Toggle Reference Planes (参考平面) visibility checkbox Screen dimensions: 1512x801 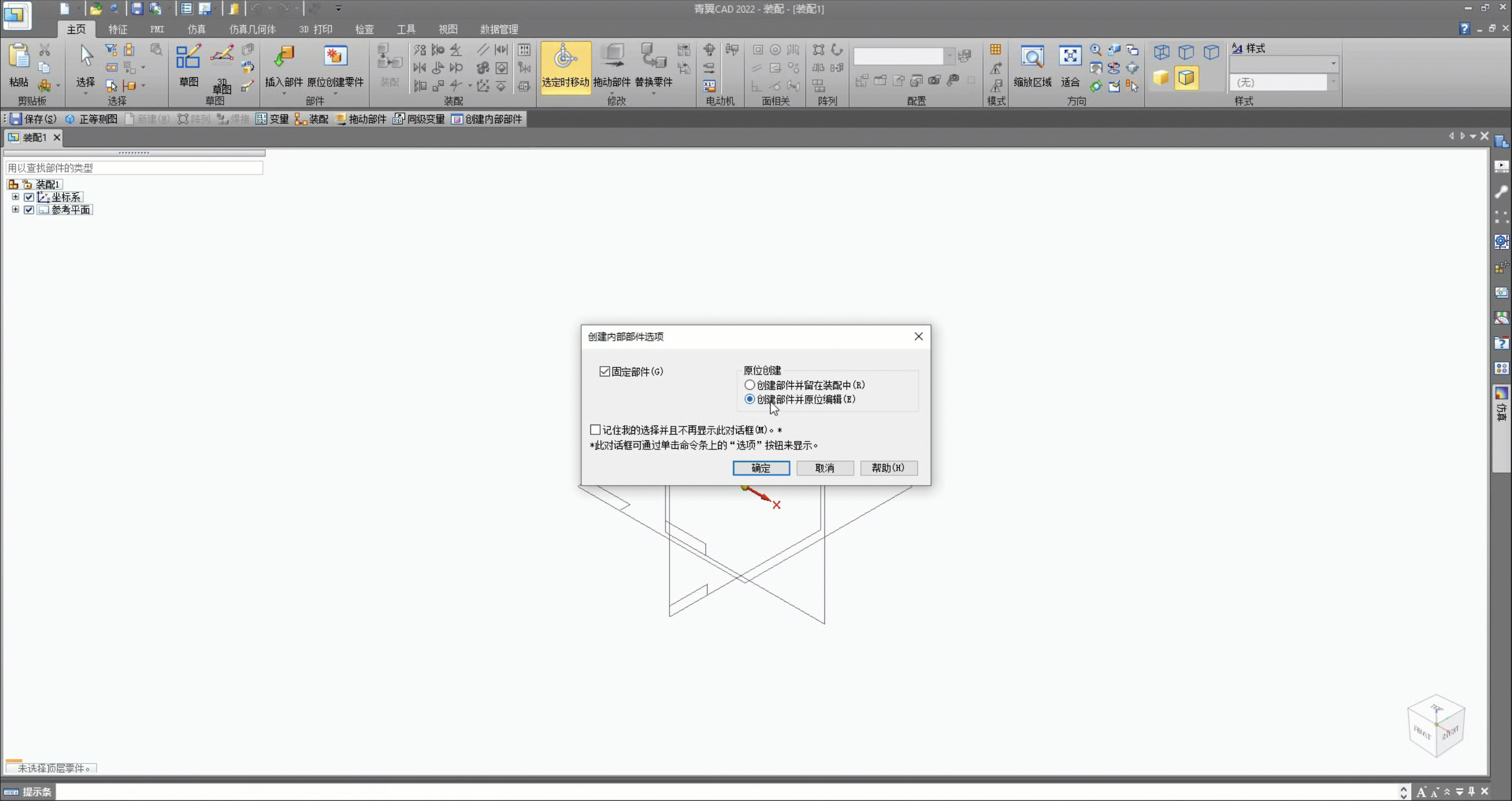tap(28, 210)
